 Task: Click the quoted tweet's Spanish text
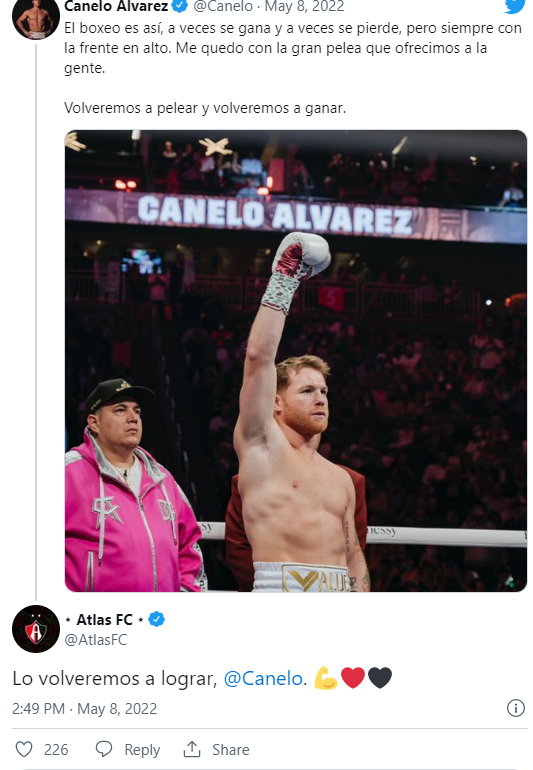tap(293, 68)
